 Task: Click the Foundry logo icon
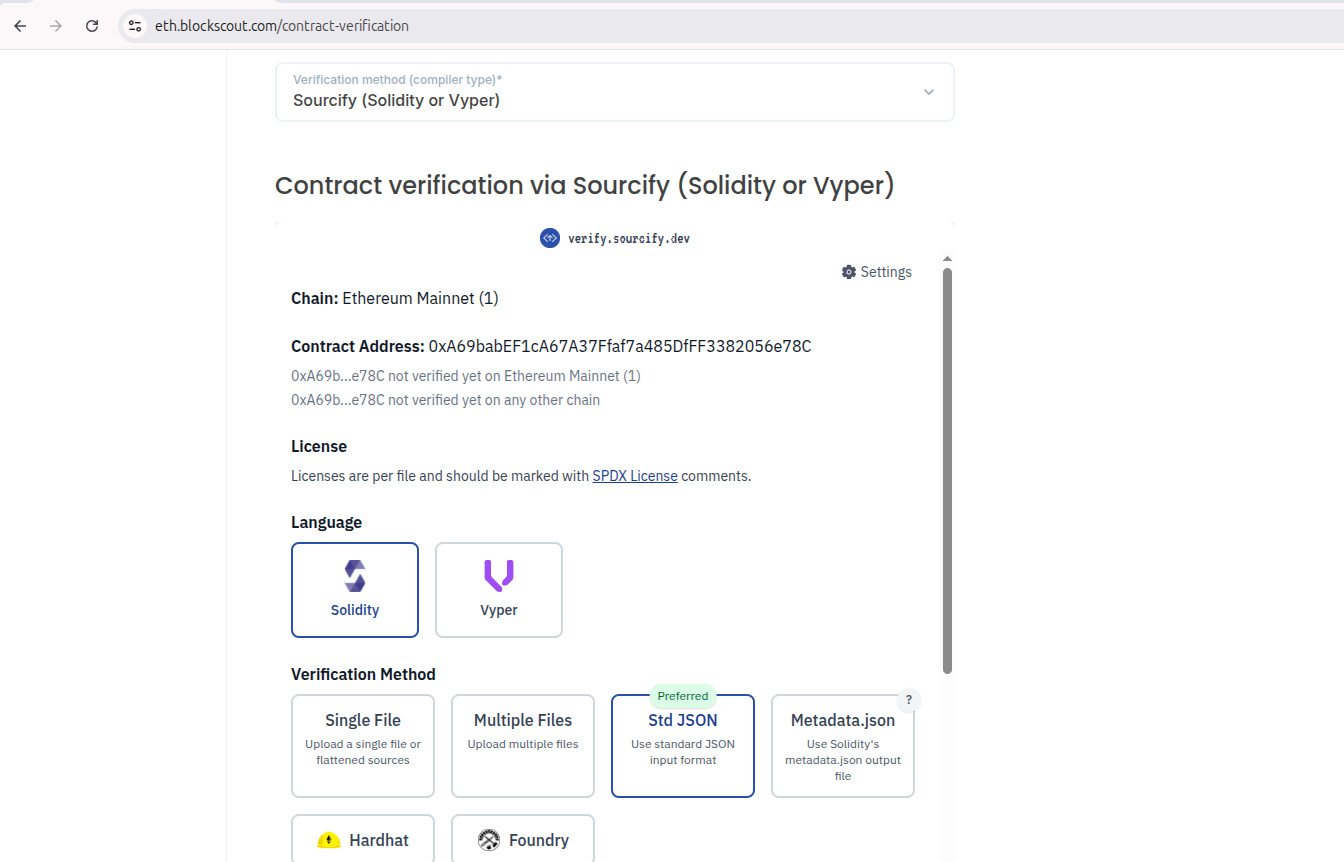pos(489,840)
